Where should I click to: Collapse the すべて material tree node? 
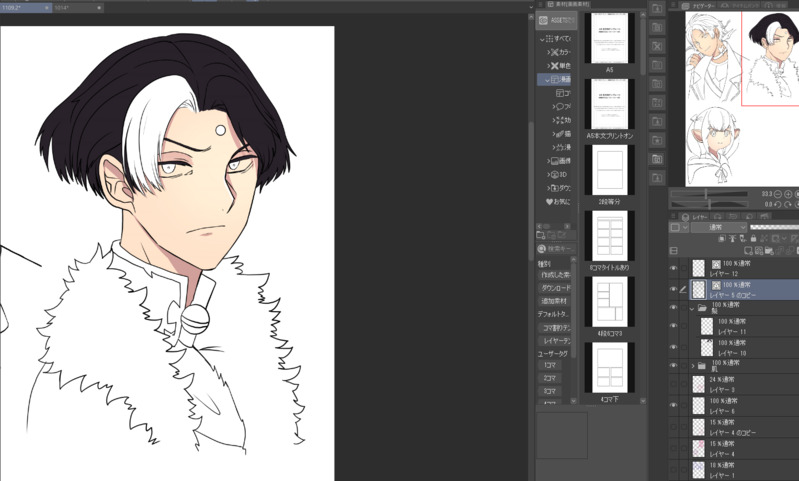pyautogui.click(x=542, y=39)
